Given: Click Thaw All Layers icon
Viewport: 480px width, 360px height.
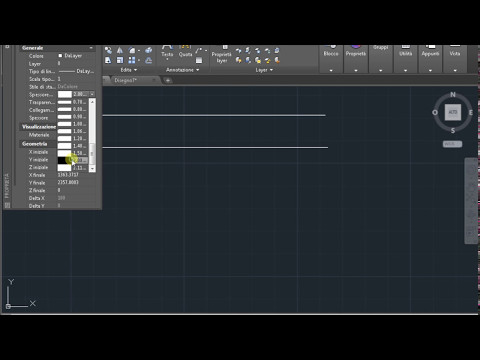Looking at the screenshot, I should 258,60.
